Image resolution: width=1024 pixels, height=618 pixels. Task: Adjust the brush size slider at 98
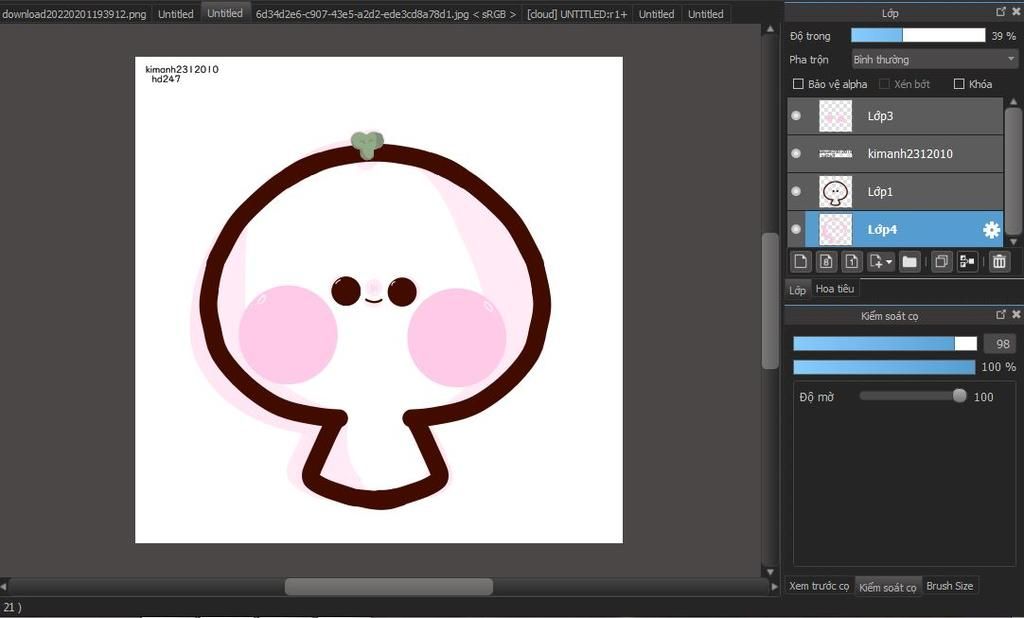[885, 344]
